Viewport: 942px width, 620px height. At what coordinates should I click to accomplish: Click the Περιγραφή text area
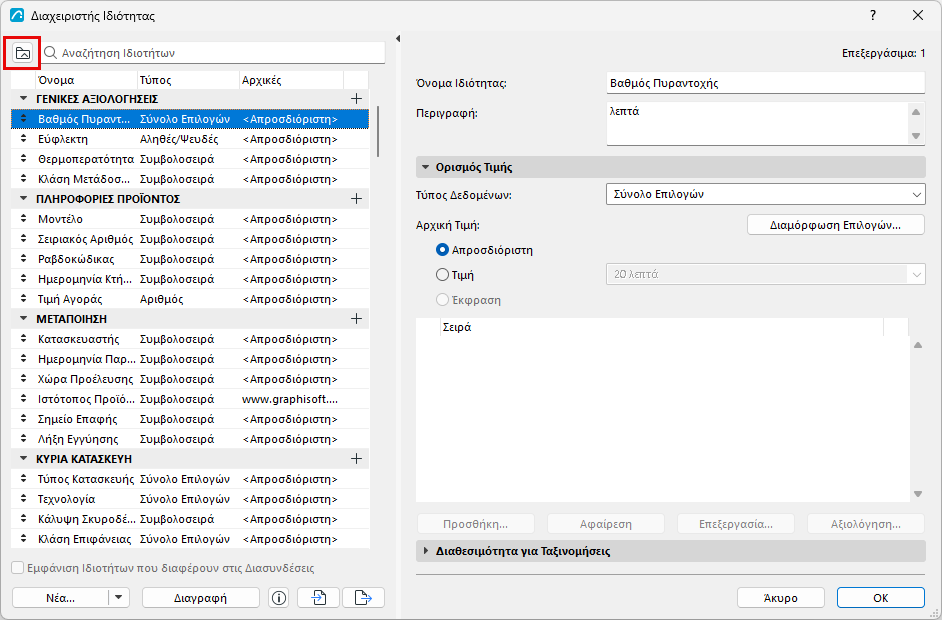pyautogui.click(x=758, y=124)
